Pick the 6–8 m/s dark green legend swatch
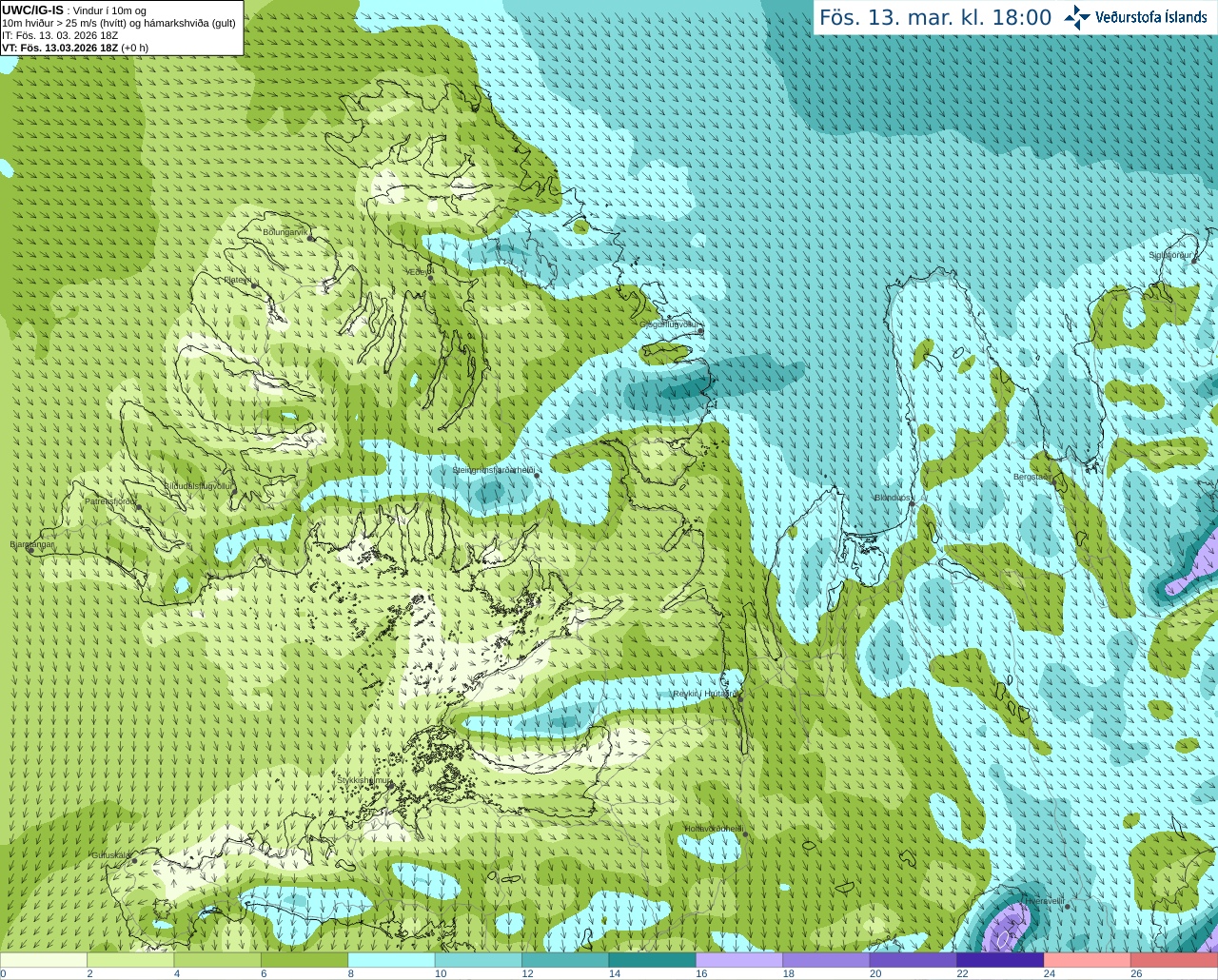 click(304, 960)
